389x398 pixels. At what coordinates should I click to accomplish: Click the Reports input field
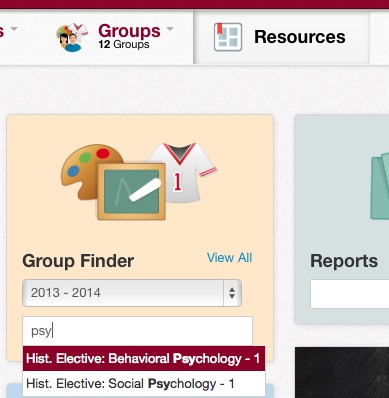click(x=349, y=294)
